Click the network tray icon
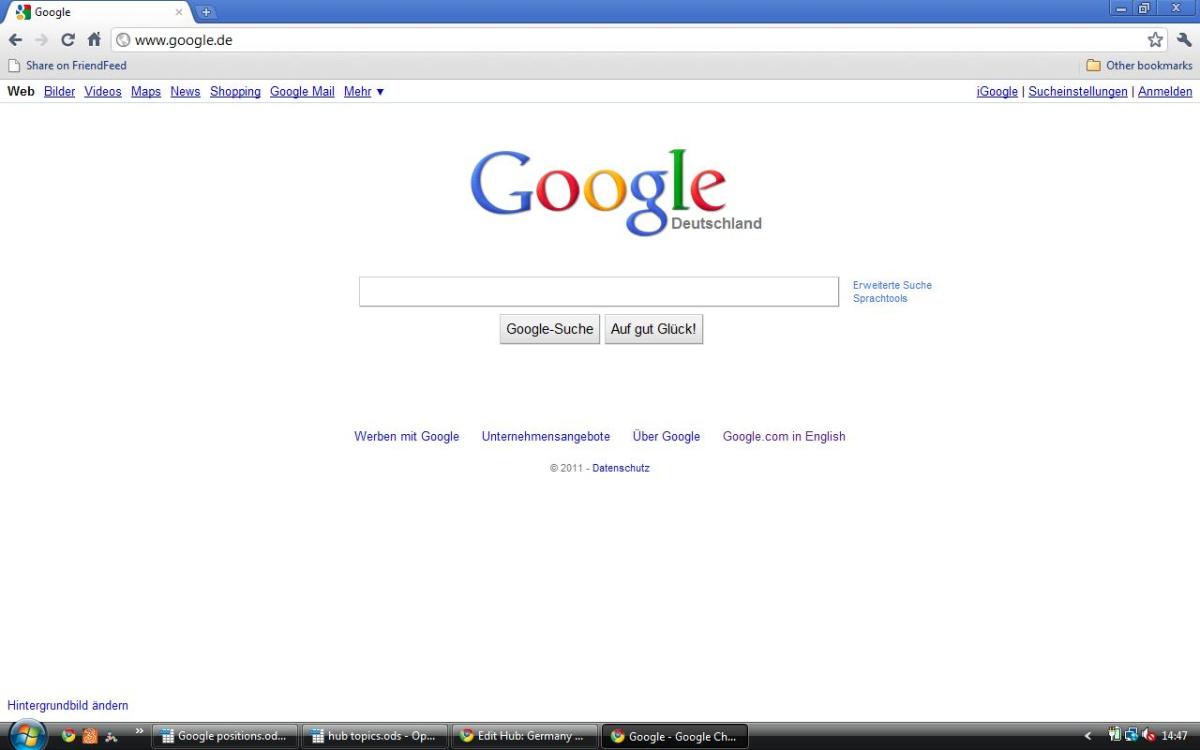This screenshot has height=750, width=1200. pos(1131,735)
